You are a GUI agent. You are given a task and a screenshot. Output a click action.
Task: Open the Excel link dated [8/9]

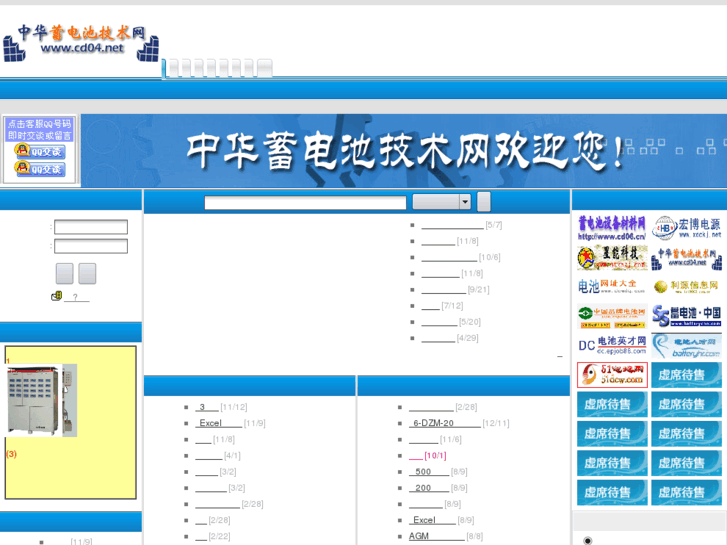[432, 520]
